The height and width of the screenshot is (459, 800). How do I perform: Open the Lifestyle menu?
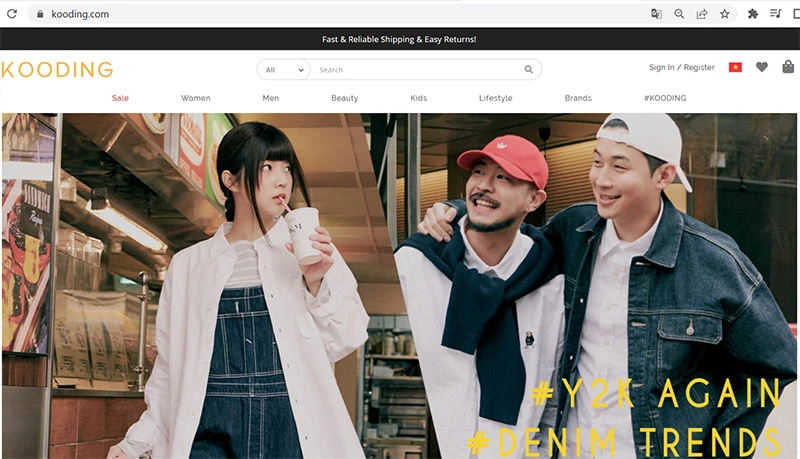tap(495, 98)
